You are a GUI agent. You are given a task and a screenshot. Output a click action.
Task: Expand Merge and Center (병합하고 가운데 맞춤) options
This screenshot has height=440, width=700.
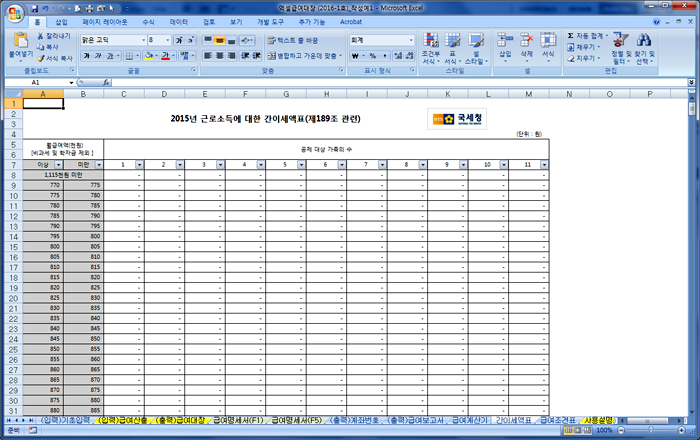coord(340,56)
